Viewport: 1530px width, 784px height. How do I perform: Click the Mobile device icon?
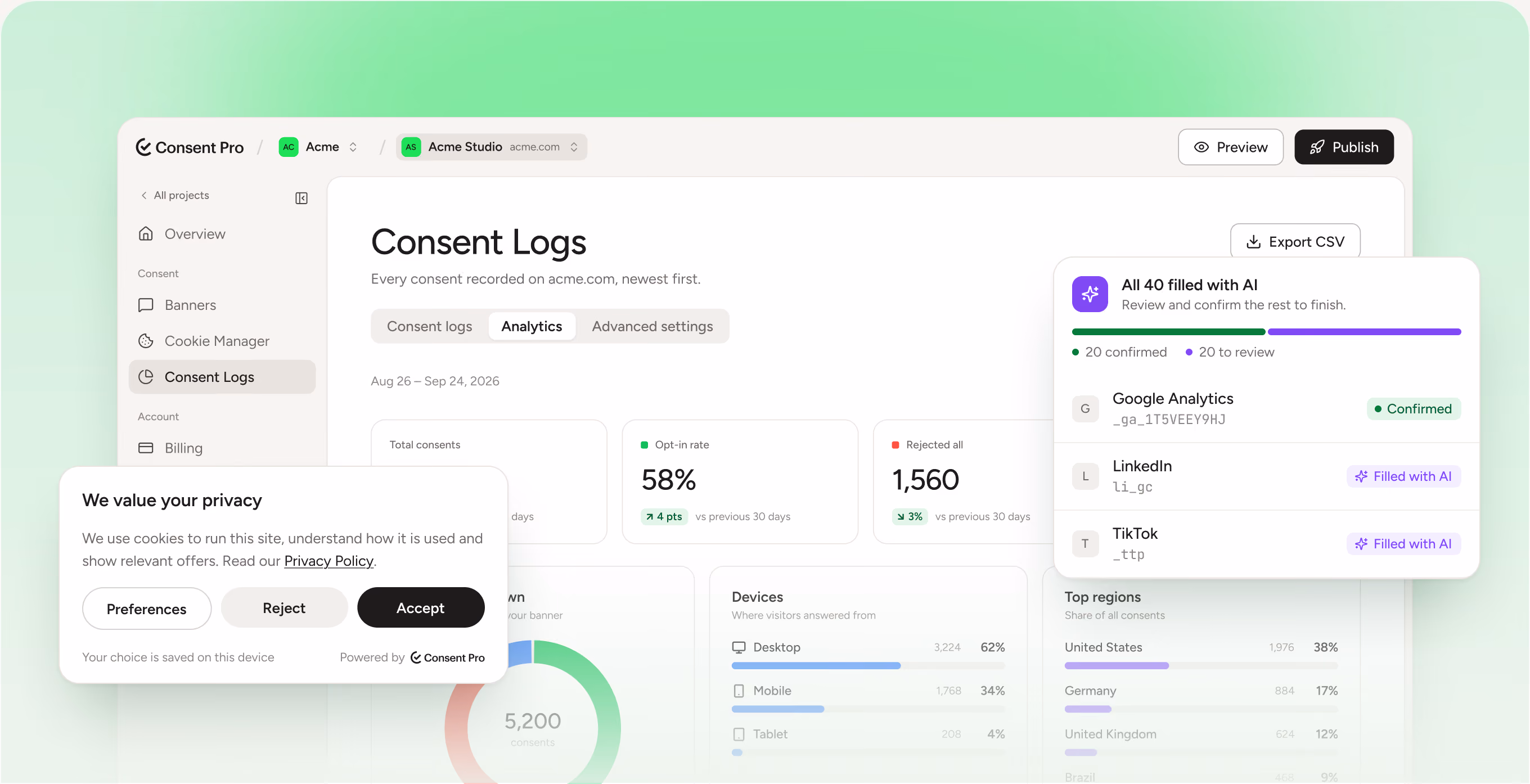point(738,690)
